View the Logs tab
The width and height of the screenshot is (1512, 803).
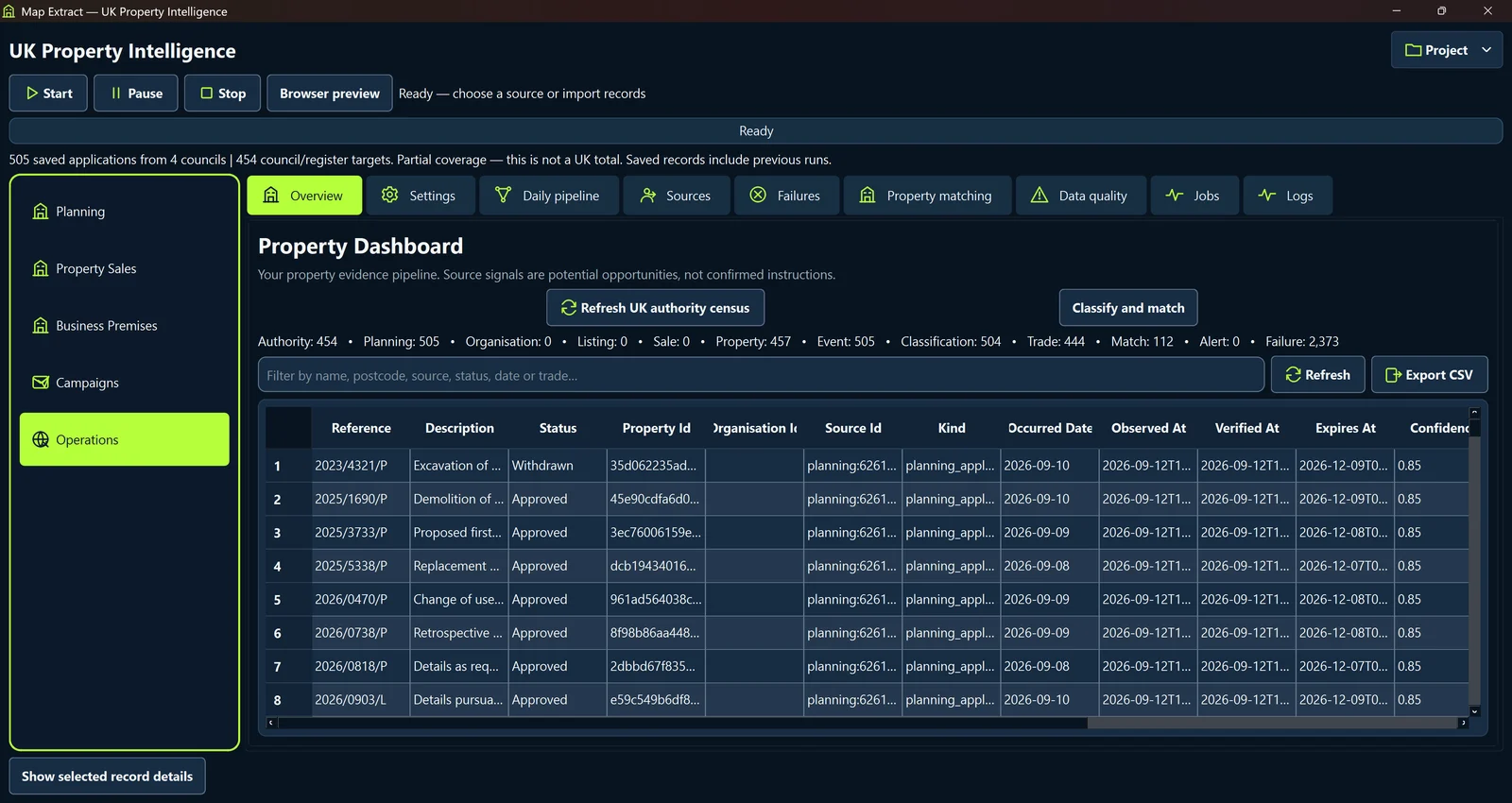1288,196
